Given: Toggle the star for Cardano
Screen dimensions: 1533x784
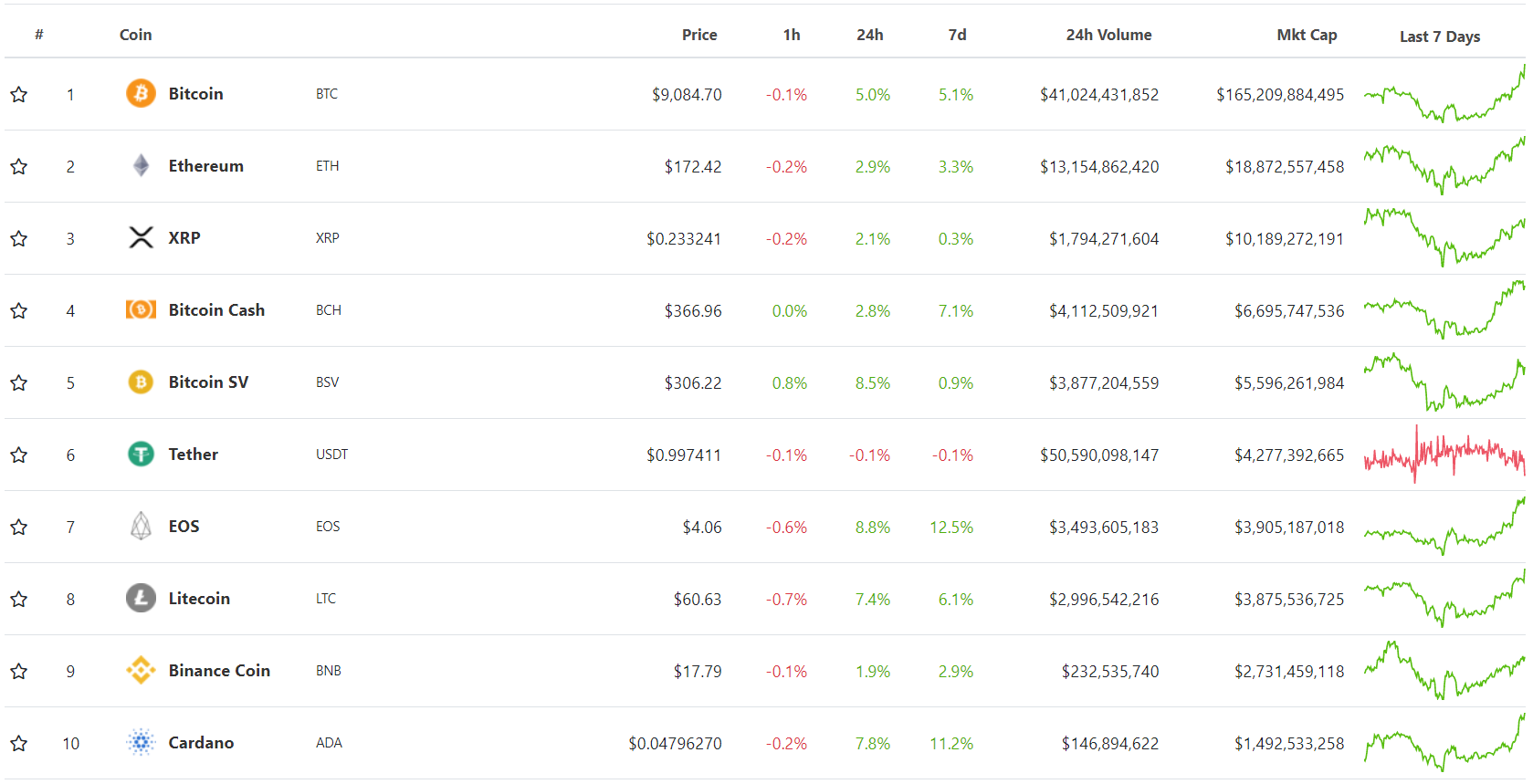Looking at the screenshot, I should [x=18, y=743].
